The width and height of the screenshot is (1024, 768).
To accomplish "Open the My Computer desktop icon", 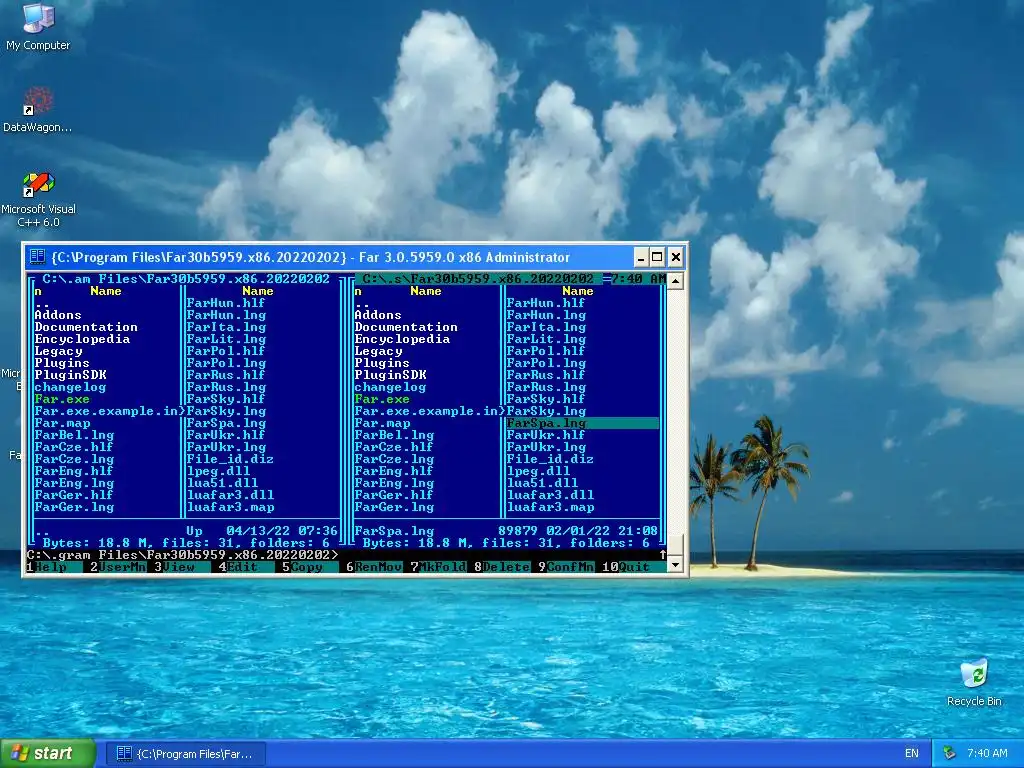I will 38,26.
